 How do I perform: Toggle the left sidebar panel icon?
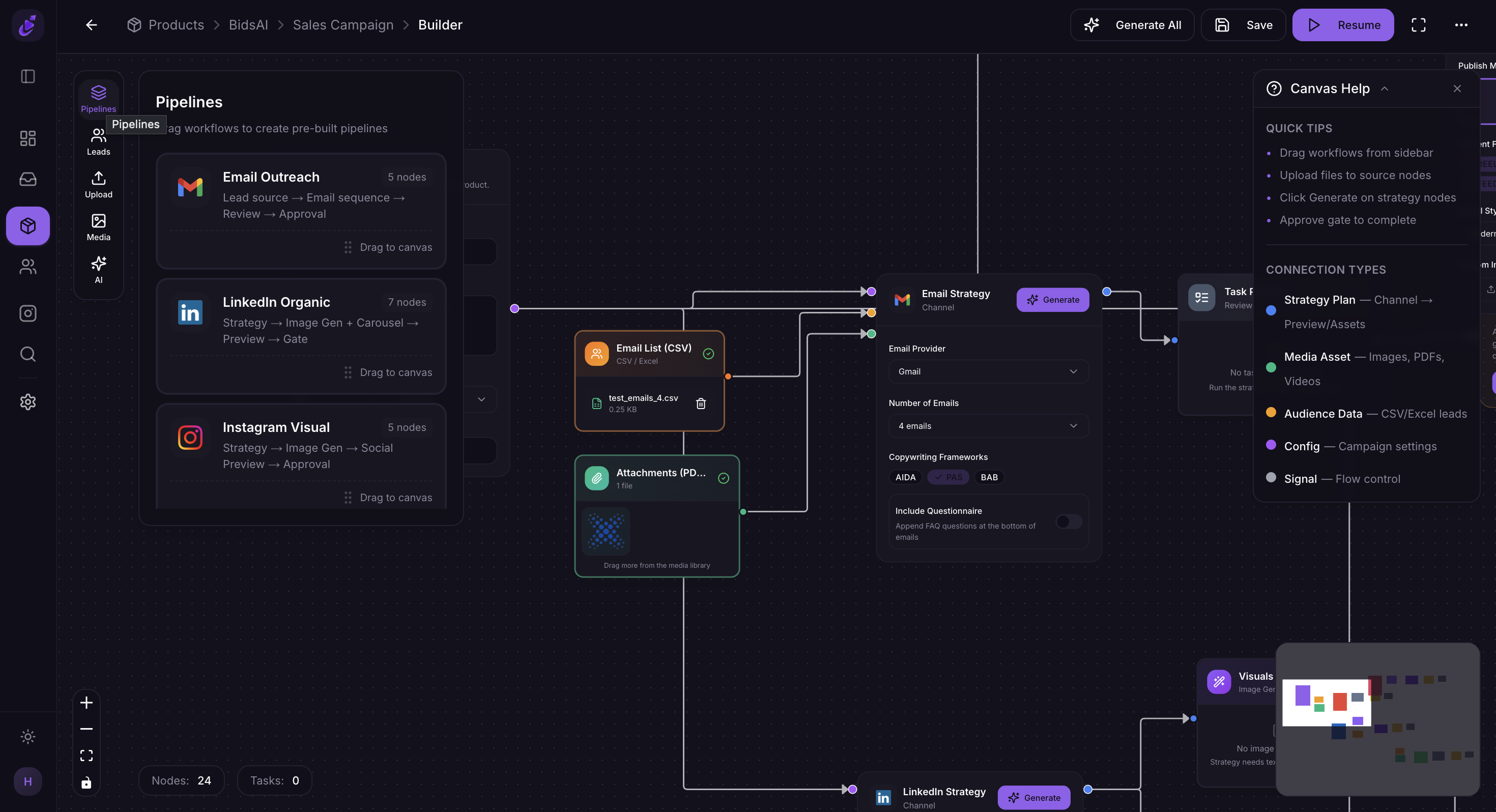point(28,76)
